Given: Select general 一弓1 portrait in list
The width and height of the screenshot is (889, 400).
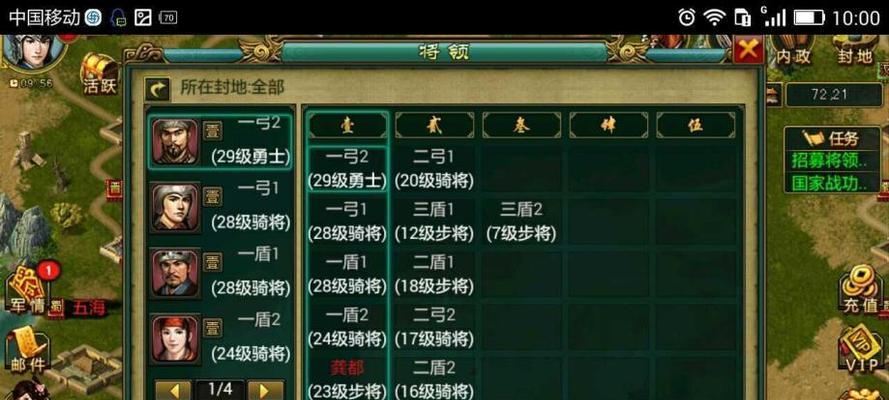Looking at the screenshot, I should point(176,207).
